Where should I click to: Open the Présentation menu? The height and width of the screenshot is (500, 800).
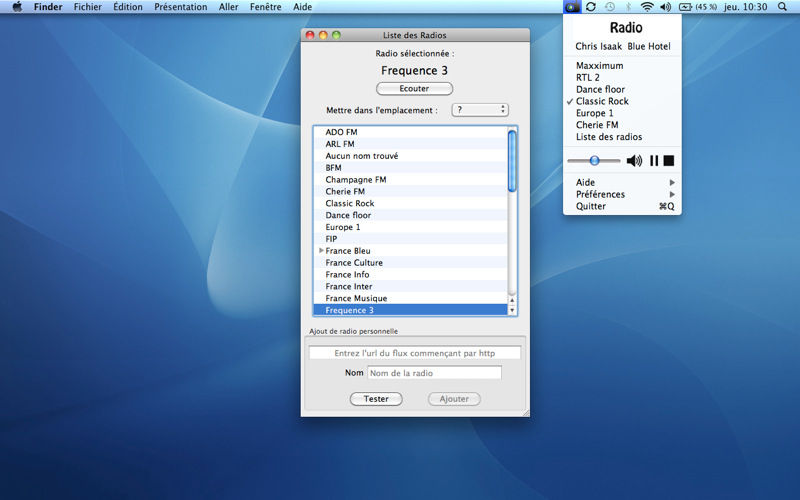181,7
